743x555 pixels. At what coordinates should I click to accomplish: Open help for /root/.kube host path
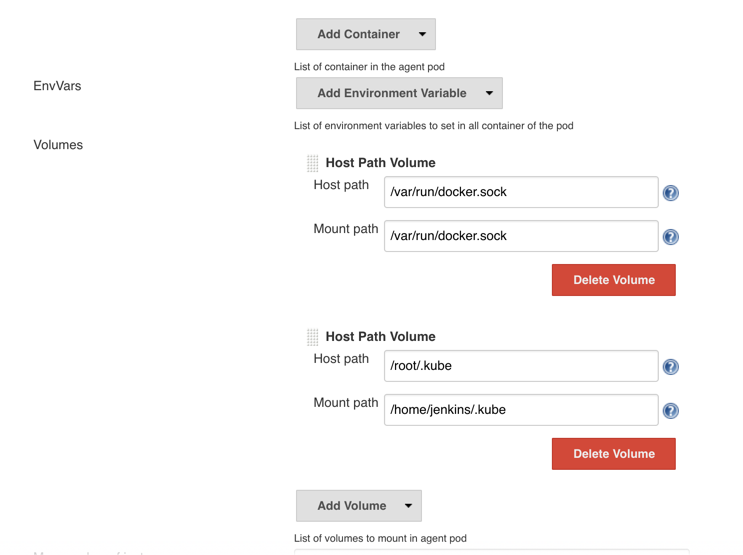pos(671,367)
